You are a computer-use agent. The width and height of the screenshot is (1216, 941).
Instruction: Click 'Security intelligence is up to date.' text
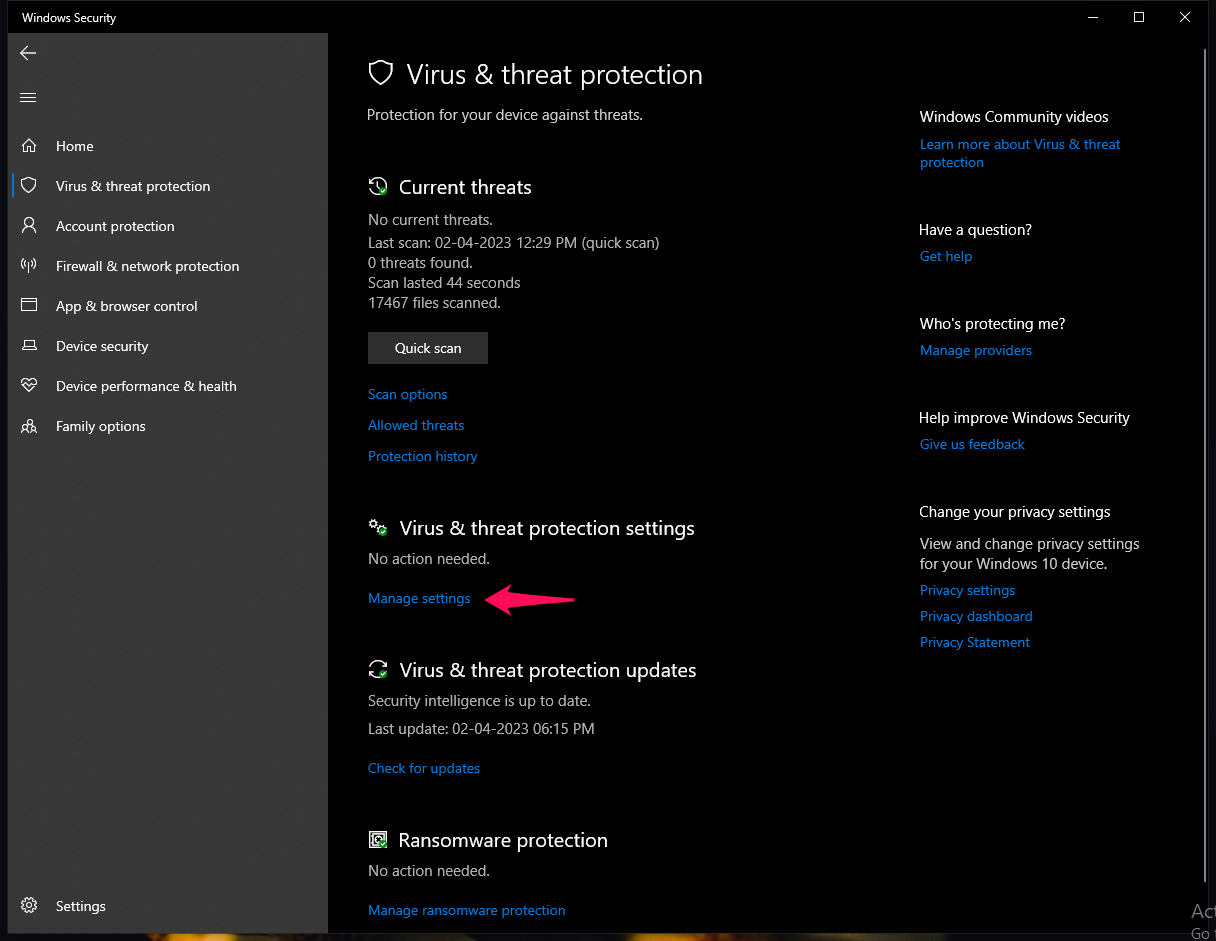(x=479, y=700)
